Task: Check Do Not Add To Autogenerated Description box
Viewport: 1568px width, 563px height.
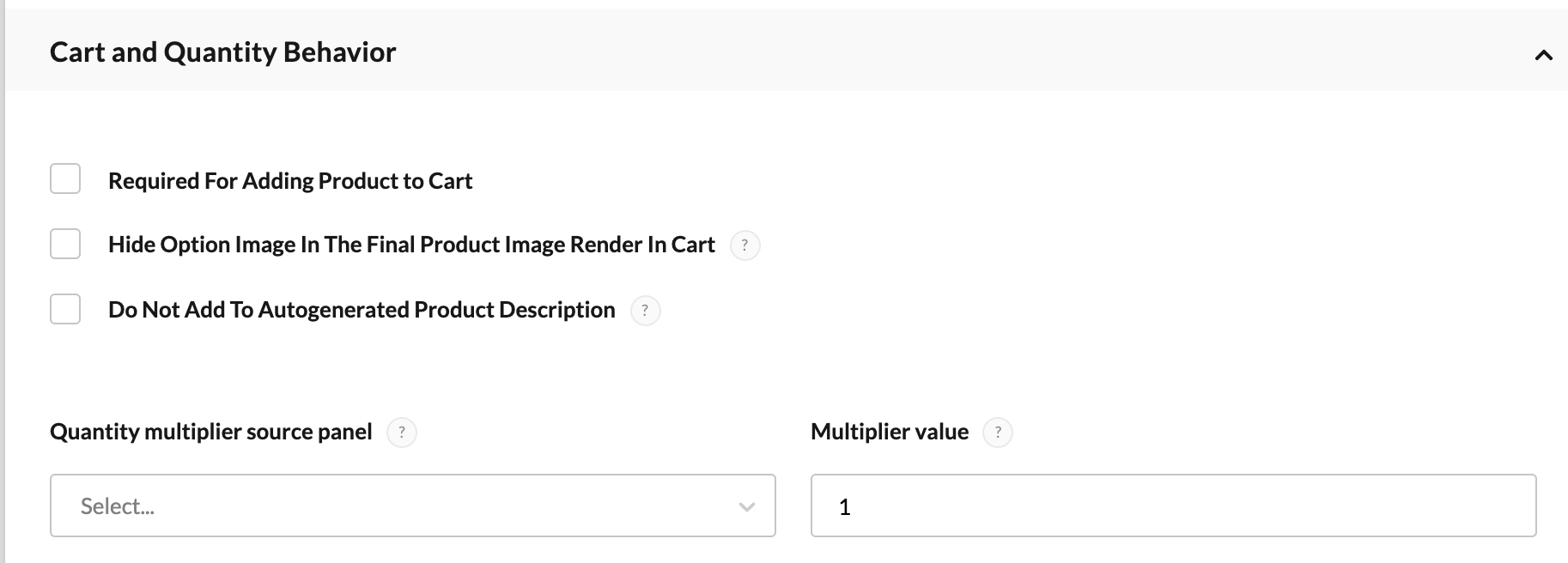Action: coord(65,309)
